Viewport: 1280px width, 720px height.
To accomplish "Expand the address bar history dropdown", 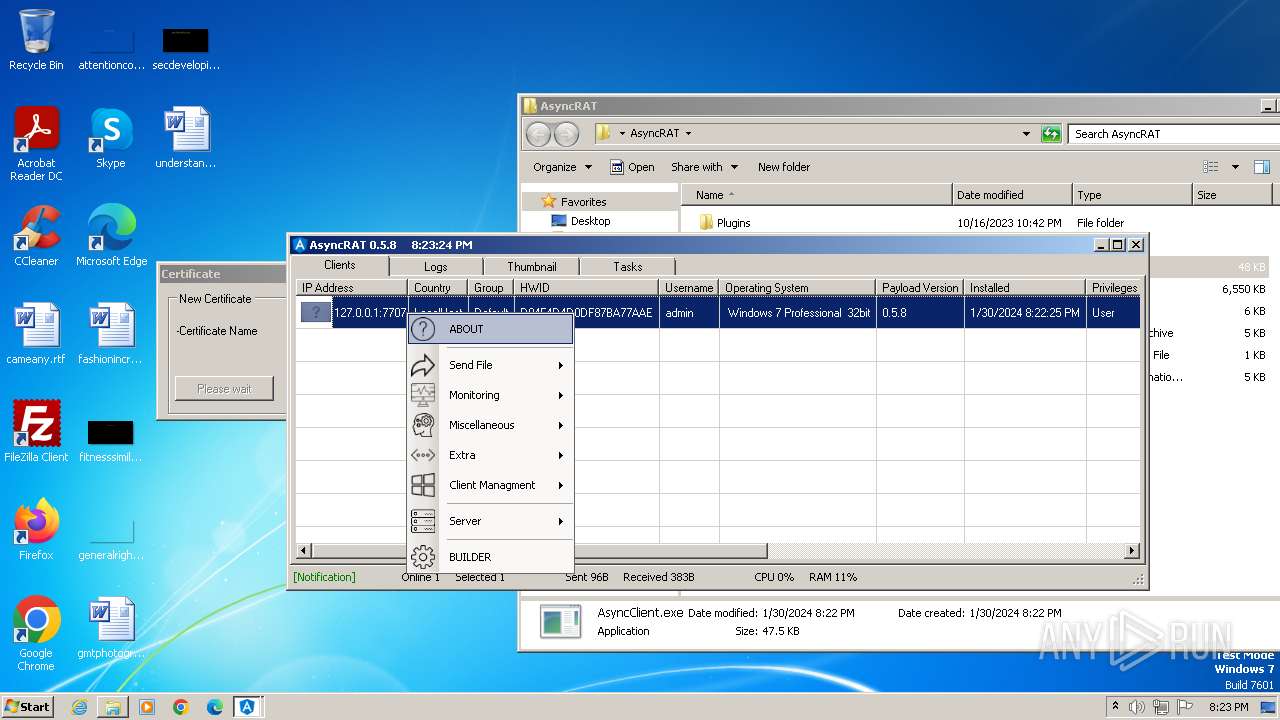I will (1026, 134).
